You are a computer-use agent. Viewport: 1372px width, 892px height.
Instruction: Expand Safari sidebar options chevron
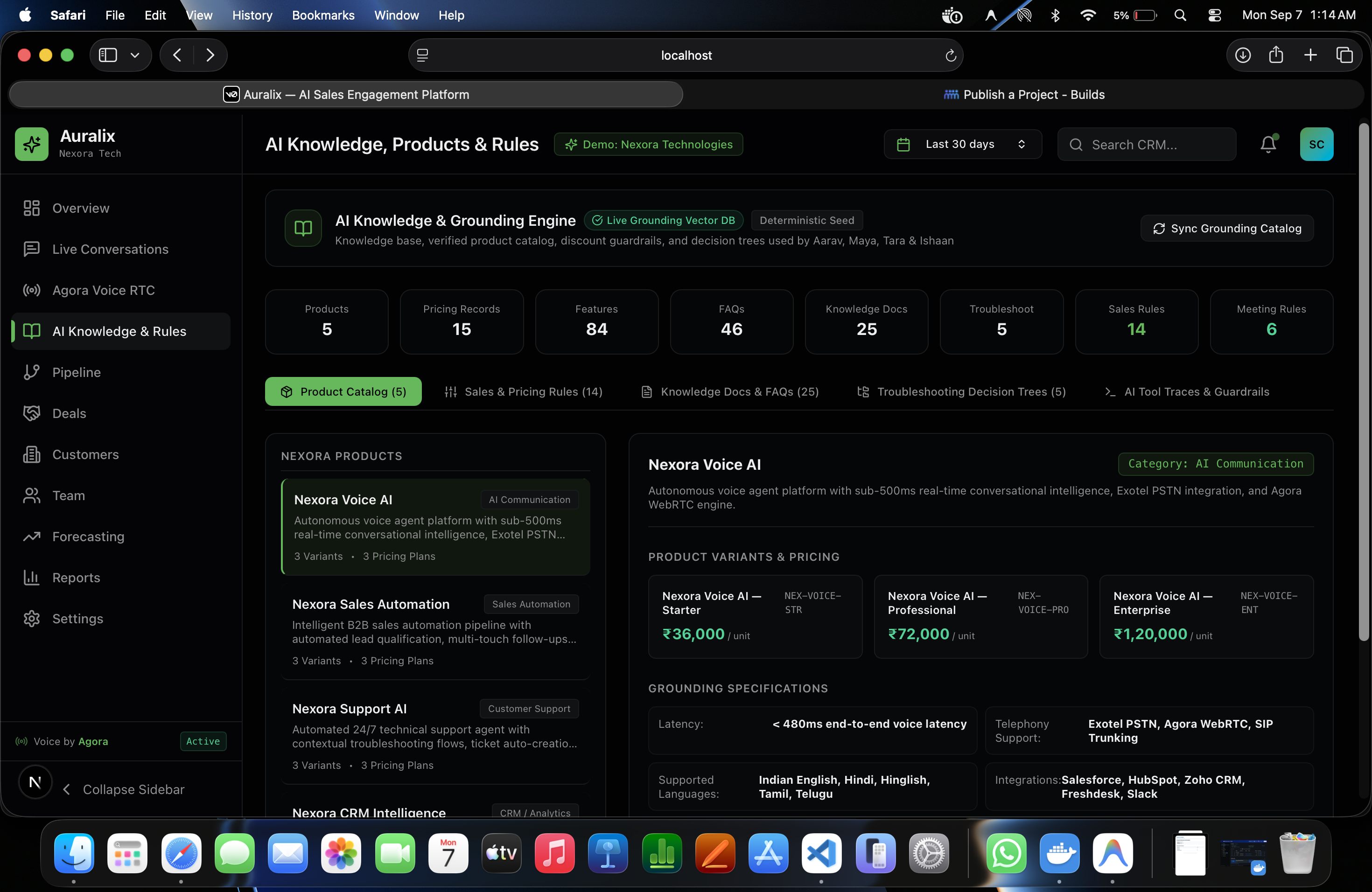135,55
